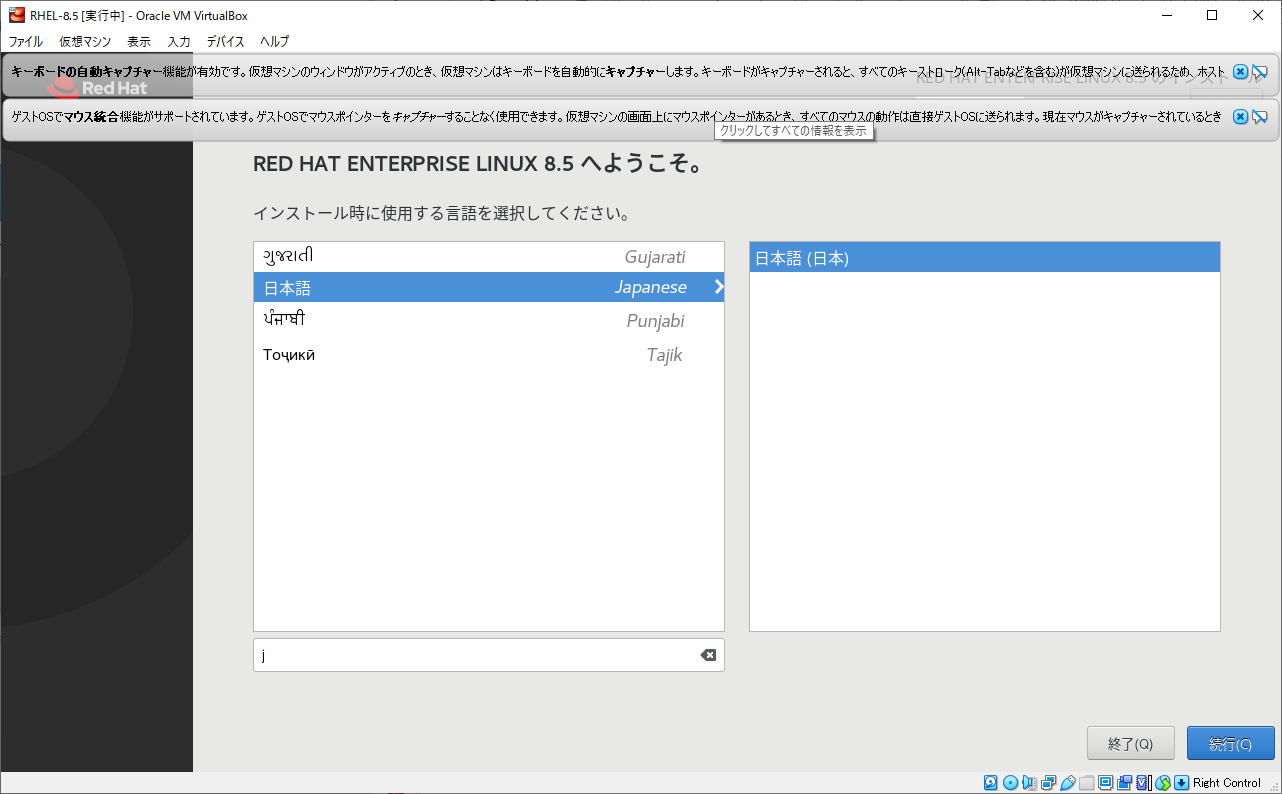The width and height of the screenshot is (1282, 794).
Task: Click the CPU virtualization V status icon
Action: 1143,782
